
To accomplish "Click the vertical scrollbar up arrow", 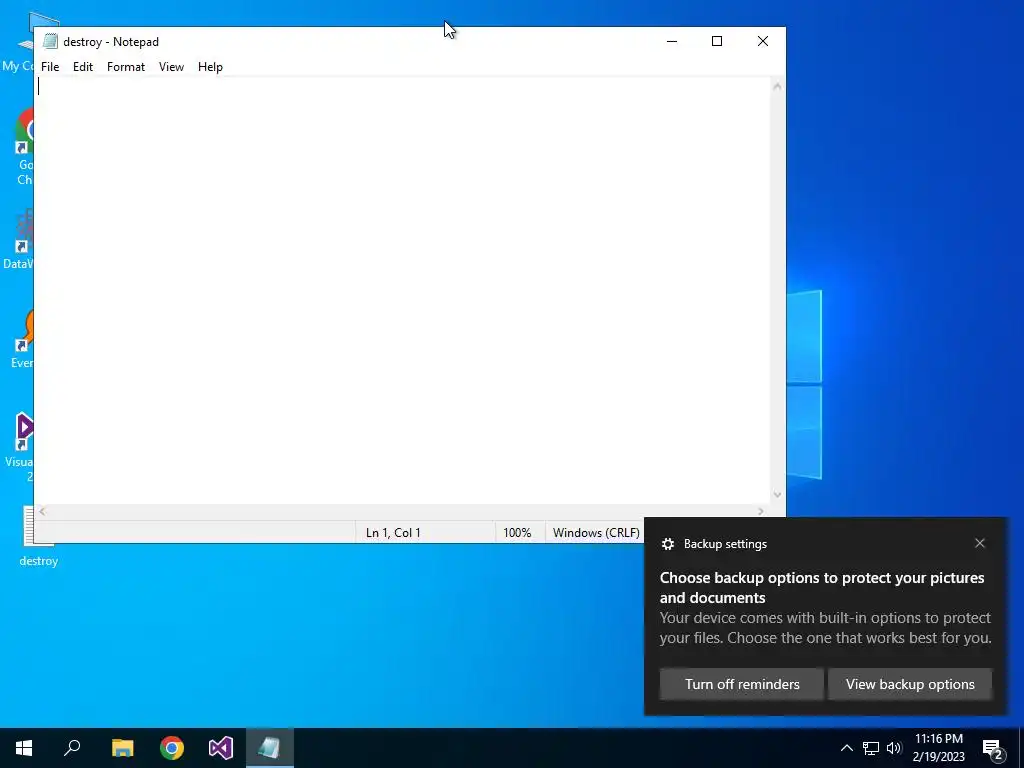I will point(777,86).
